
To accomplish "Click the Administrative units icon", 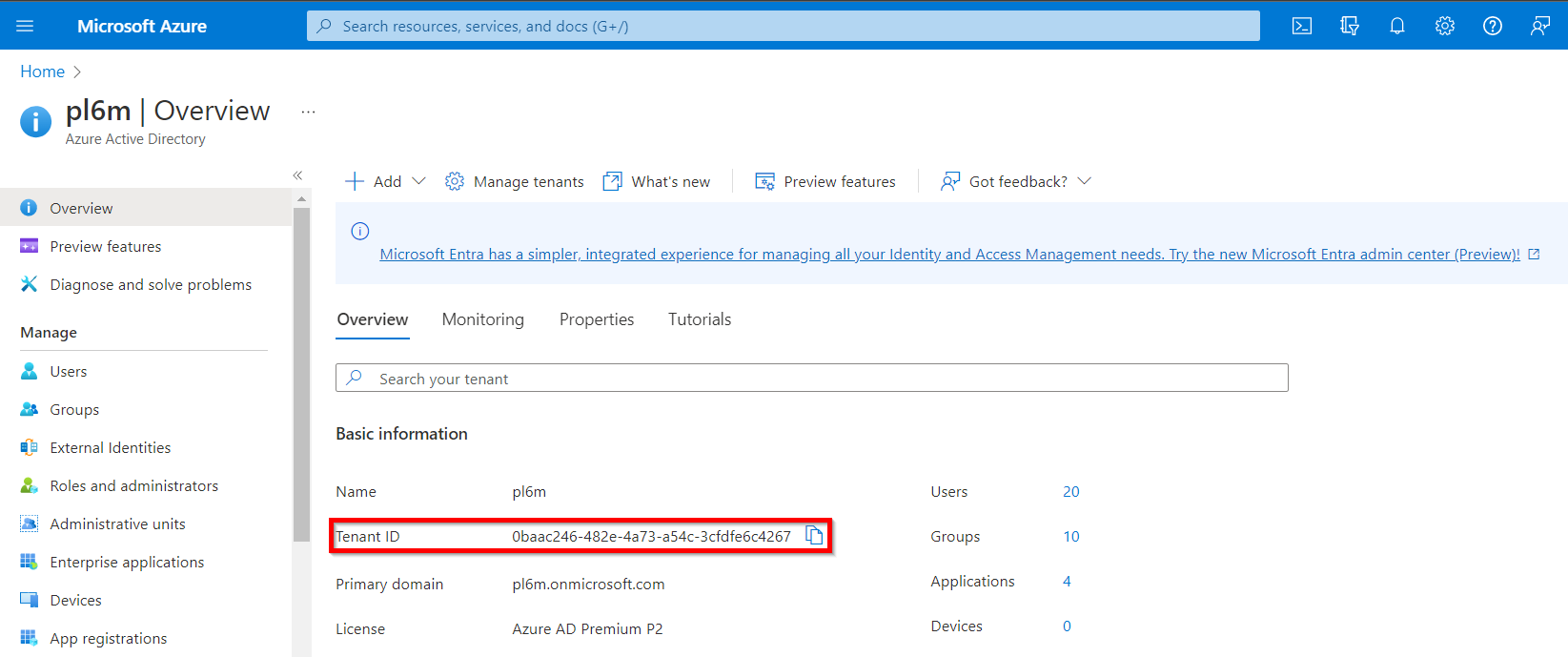I will coord(30,524).
